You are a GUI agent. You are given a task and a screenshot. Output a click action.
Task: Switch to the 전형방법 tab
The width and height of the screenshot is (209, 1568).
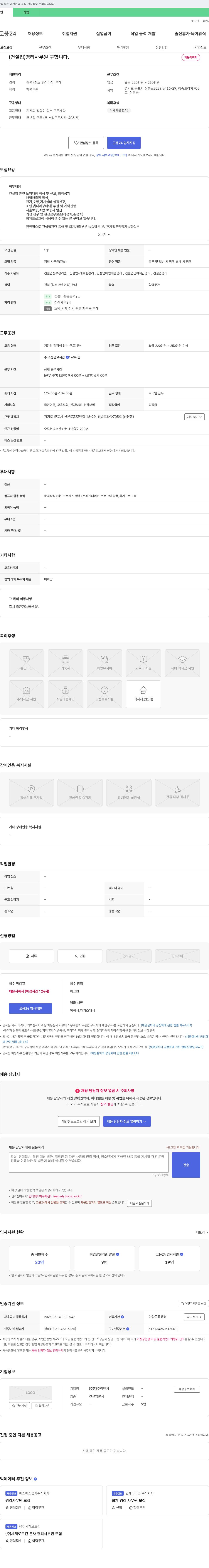coord(162,48)
